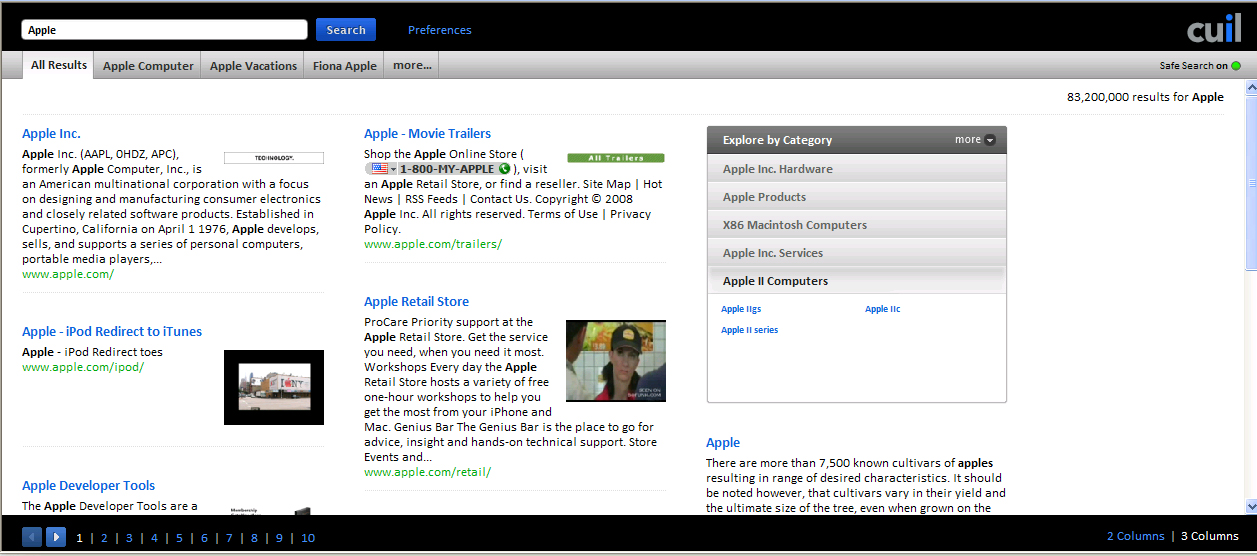Click the Apple Retail Store thumbnail

pos(616,361)
